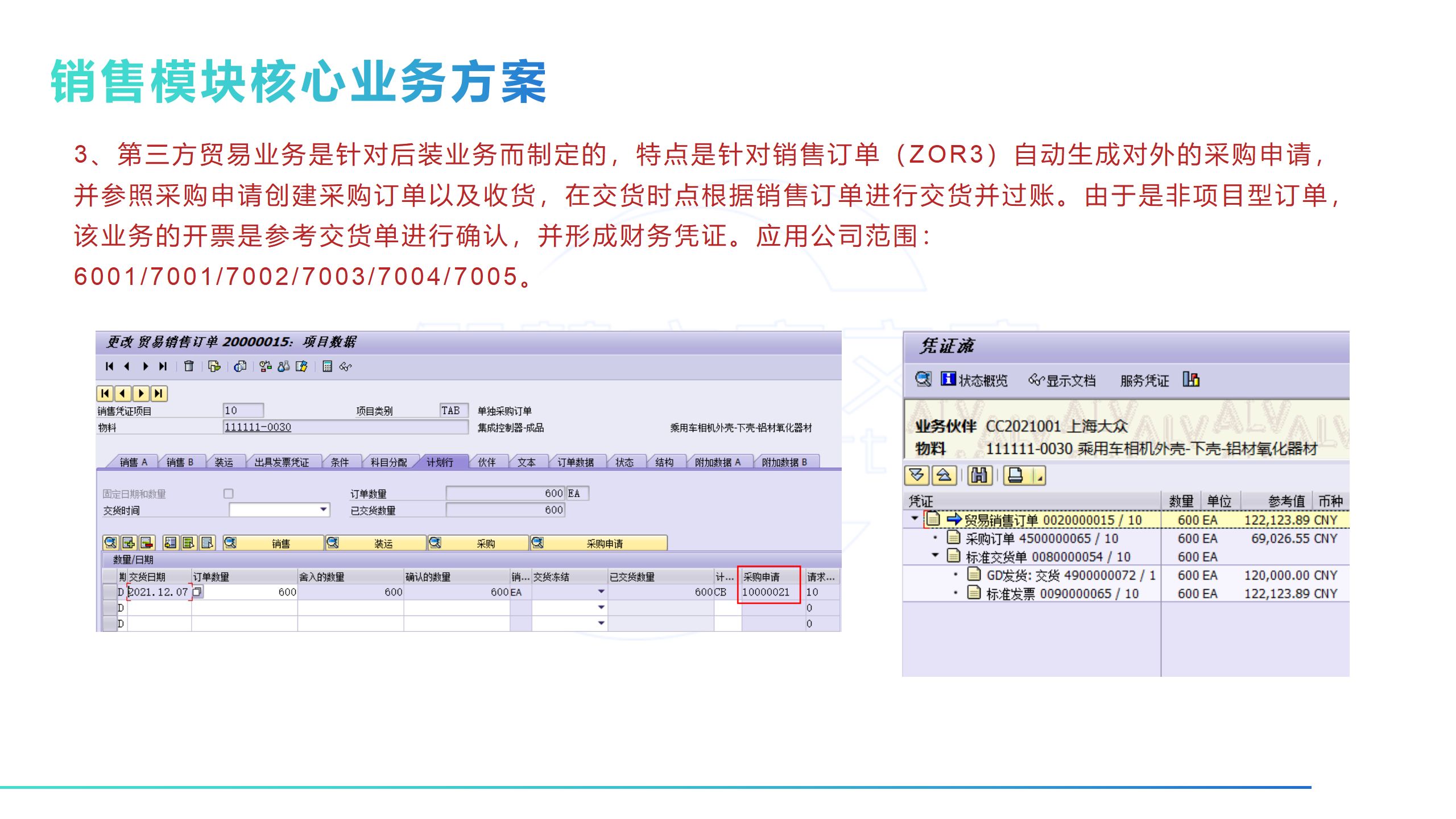Open 交货冻结 dropdown in first schedule row
Screen dimensions: 1456x819
pyautogui.click(x=601, y=592)
